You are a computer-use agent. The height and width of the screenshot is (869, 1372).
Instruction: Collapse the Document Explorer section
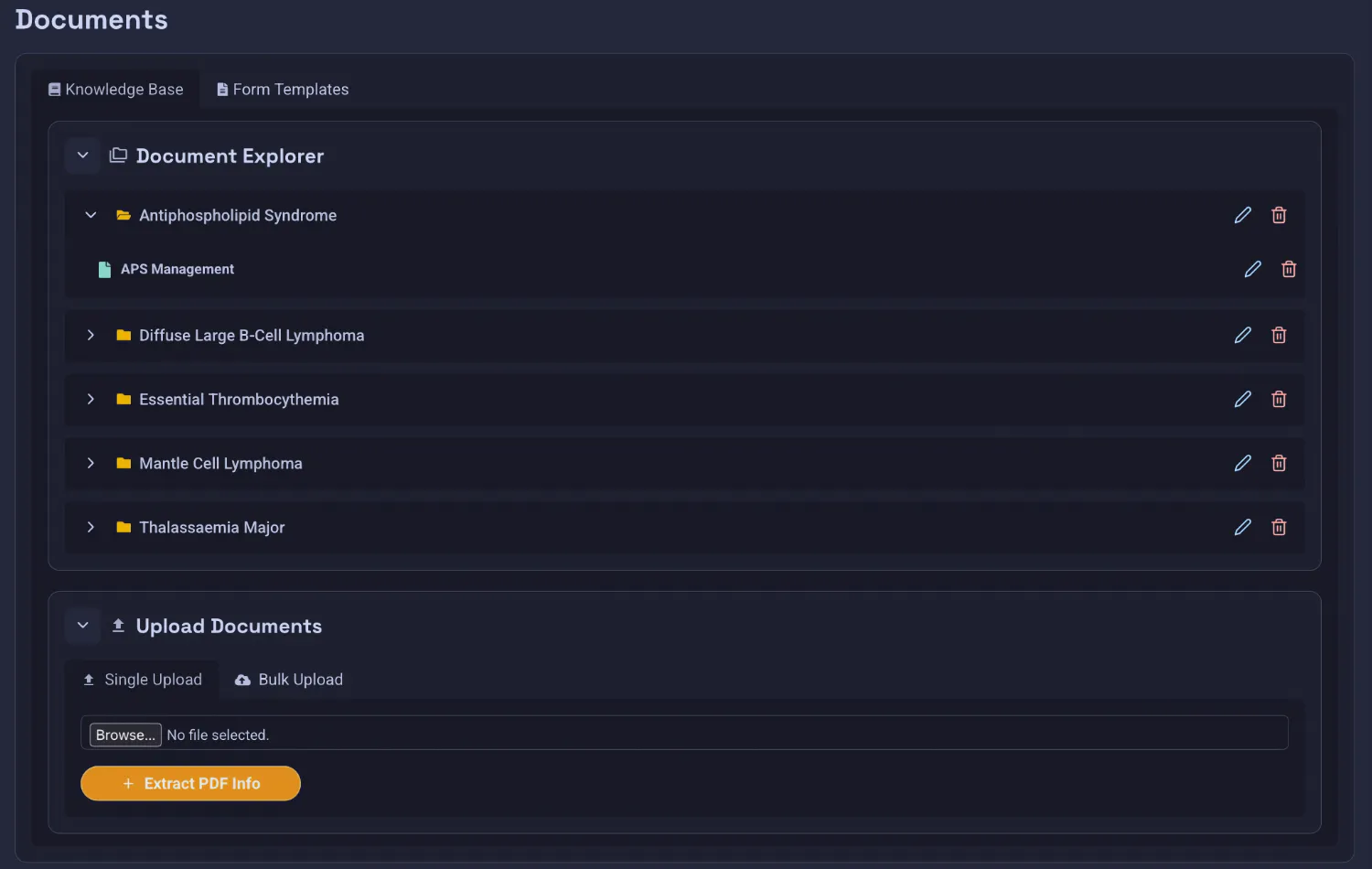click(x=82, y=156)
